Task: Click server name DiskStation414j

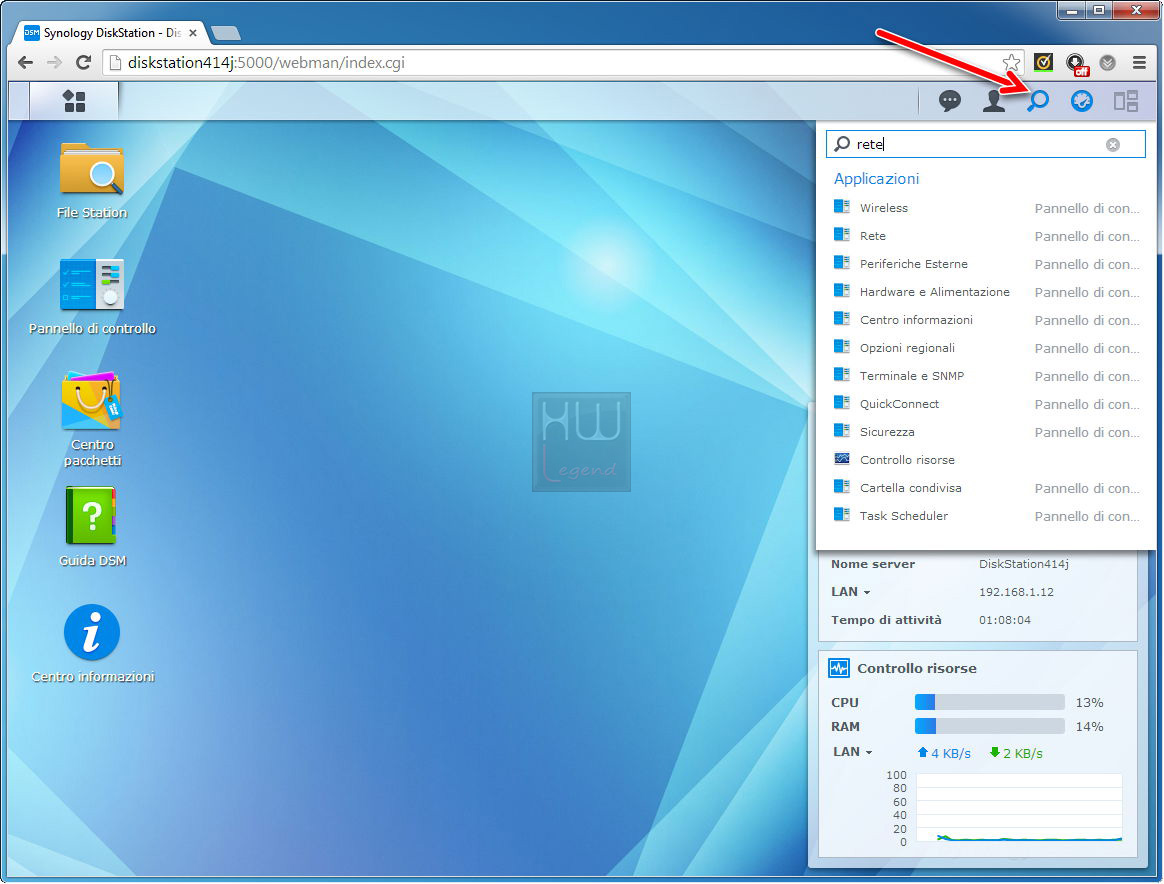Action: click(x=1024, y=564)
